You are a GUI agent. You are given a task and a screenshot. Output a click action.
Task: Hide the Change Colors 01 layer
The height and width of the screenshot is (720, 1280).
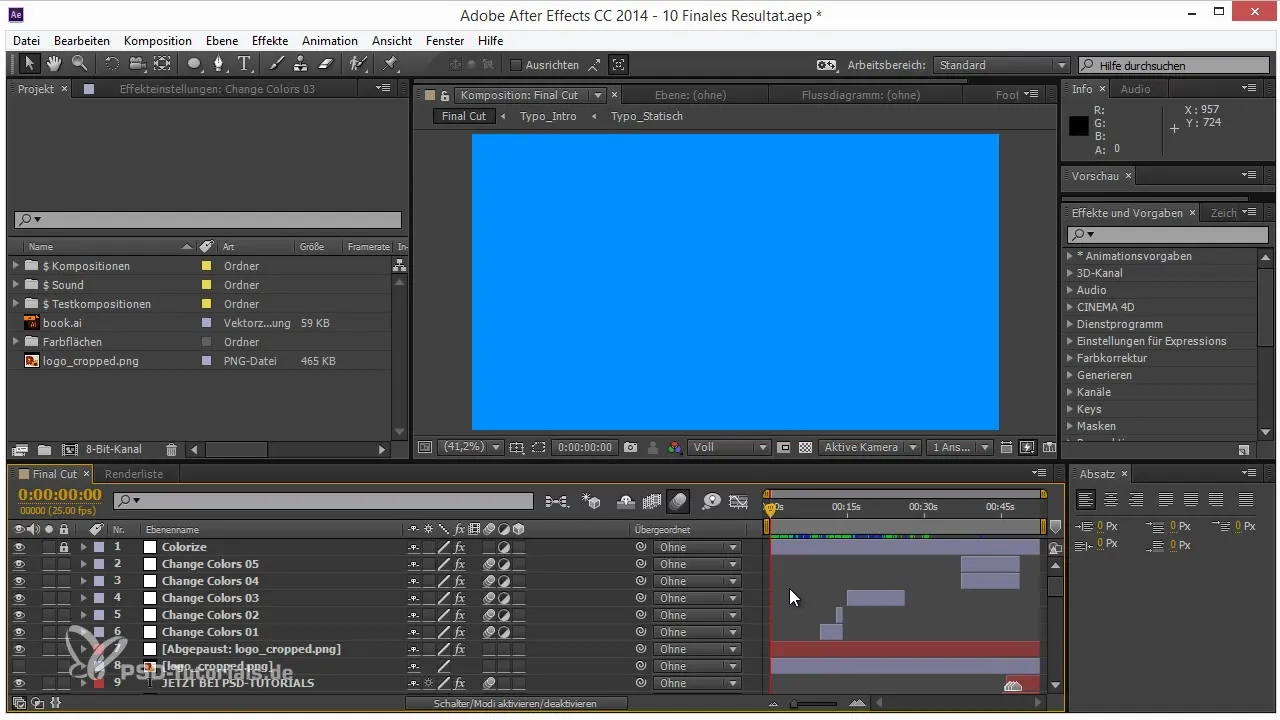19,632
